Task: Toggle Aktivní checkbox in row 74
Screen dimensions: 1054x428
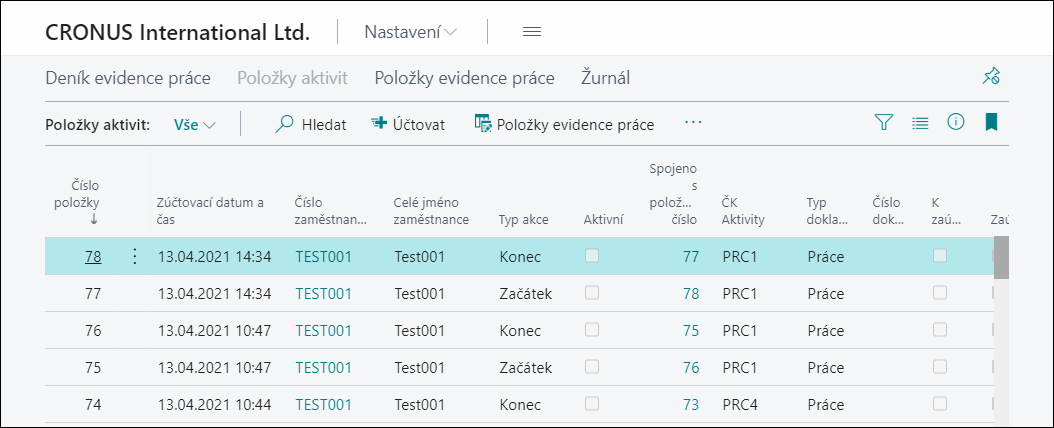Action: click(592, 403)
